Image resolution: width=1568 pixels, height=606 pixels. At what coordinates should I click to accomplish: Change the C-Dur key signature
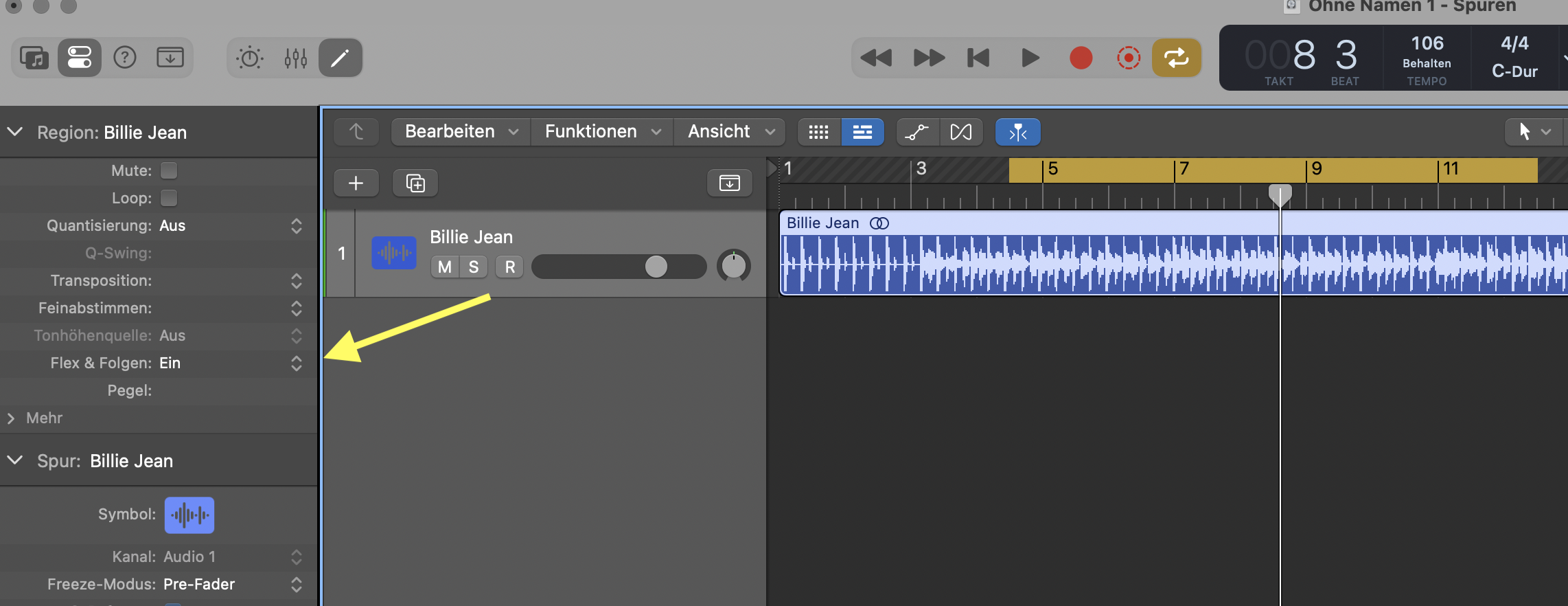click(1514, 71)
